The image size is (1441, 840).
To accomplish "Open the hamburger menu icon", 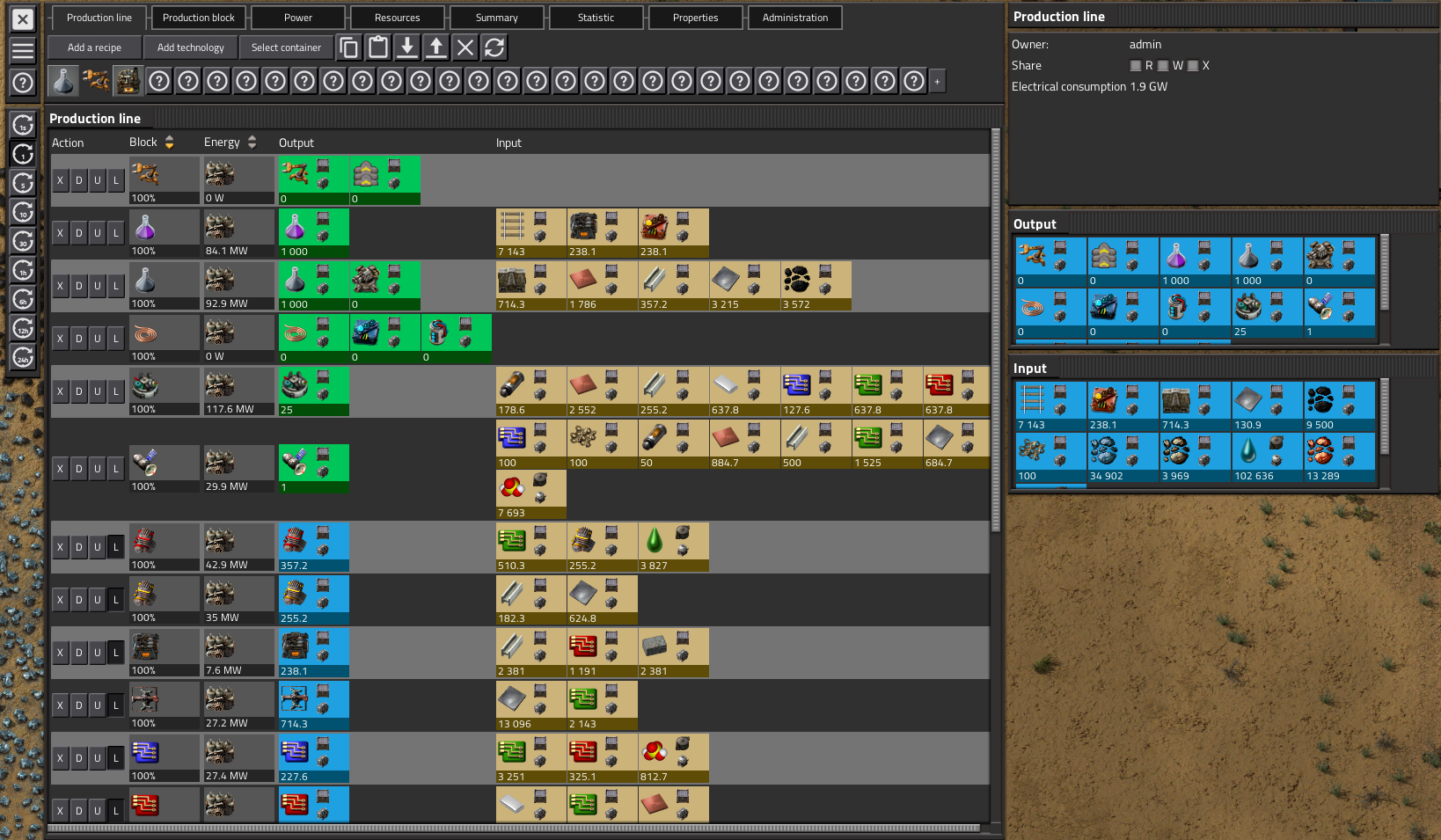I will [23, 51].
